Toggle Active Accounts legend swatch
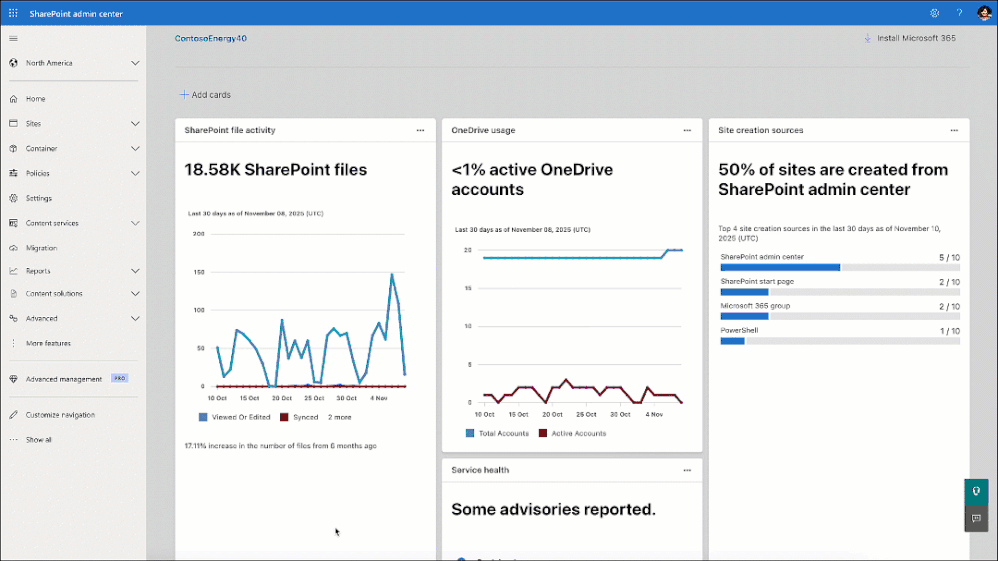This screenshot has height=561, width=998. [543, 433]
